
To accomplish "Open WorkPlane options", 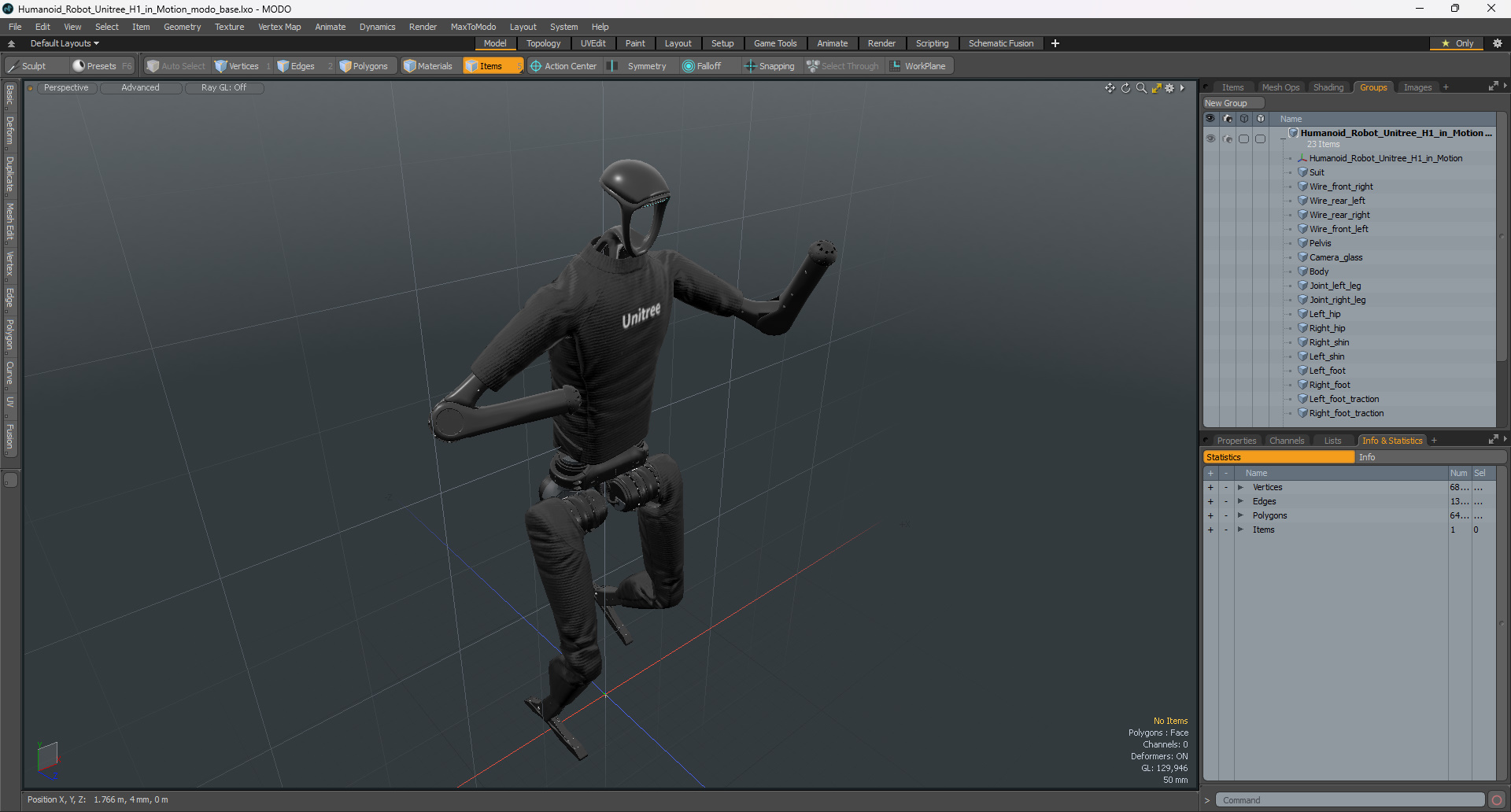I will 918,66.
